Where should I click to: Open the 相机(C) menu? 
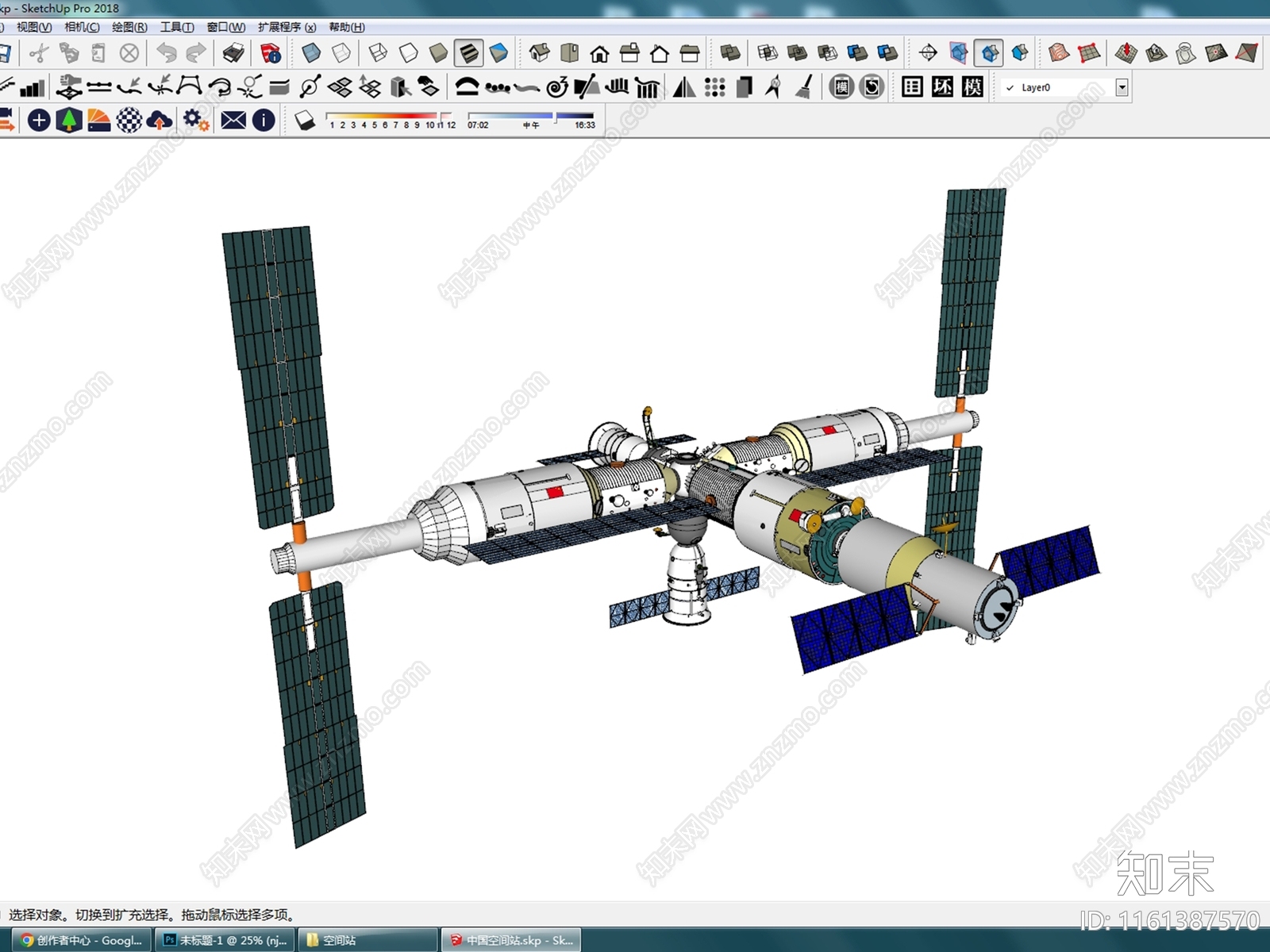(x=82, y=27)
